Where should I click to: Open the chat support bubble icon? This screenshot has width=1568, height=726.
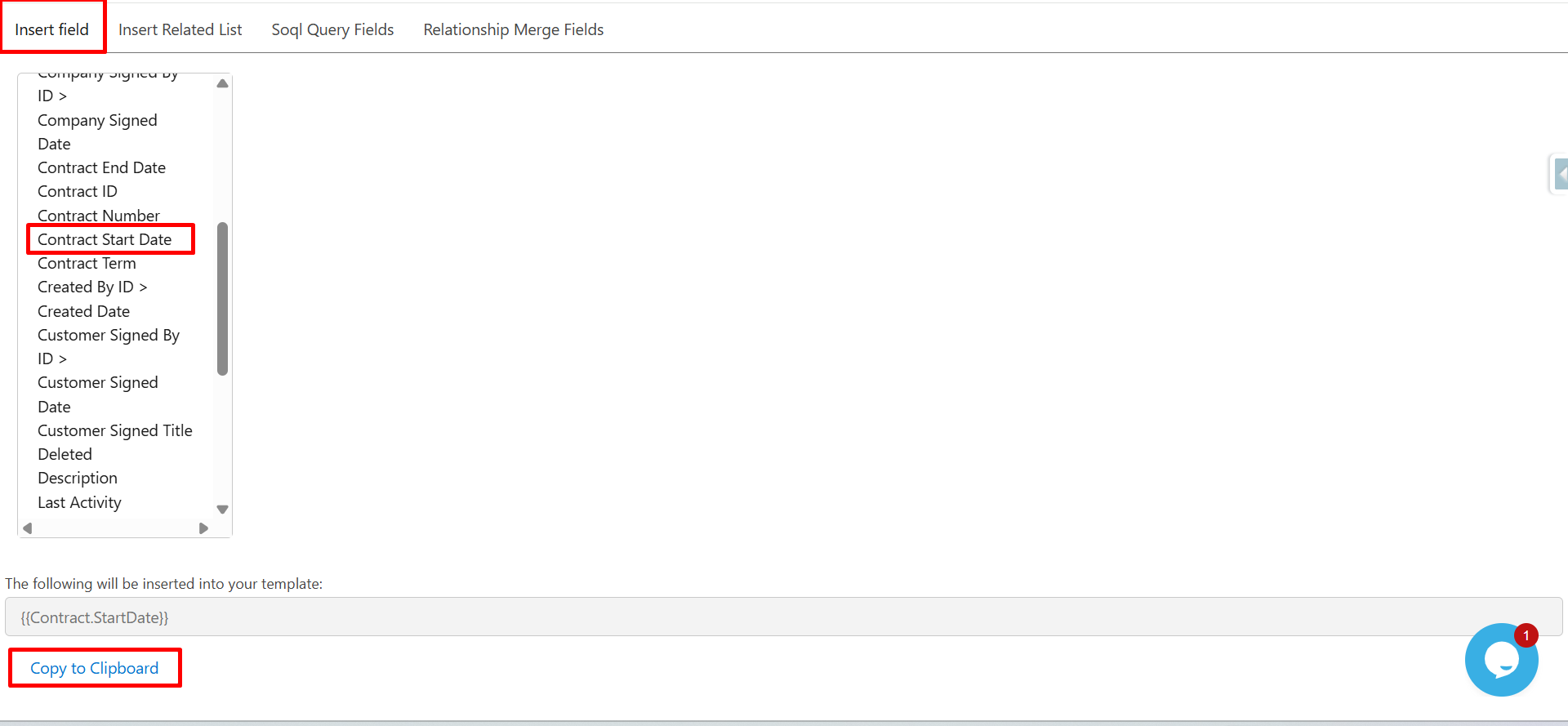click(1501, 660)
